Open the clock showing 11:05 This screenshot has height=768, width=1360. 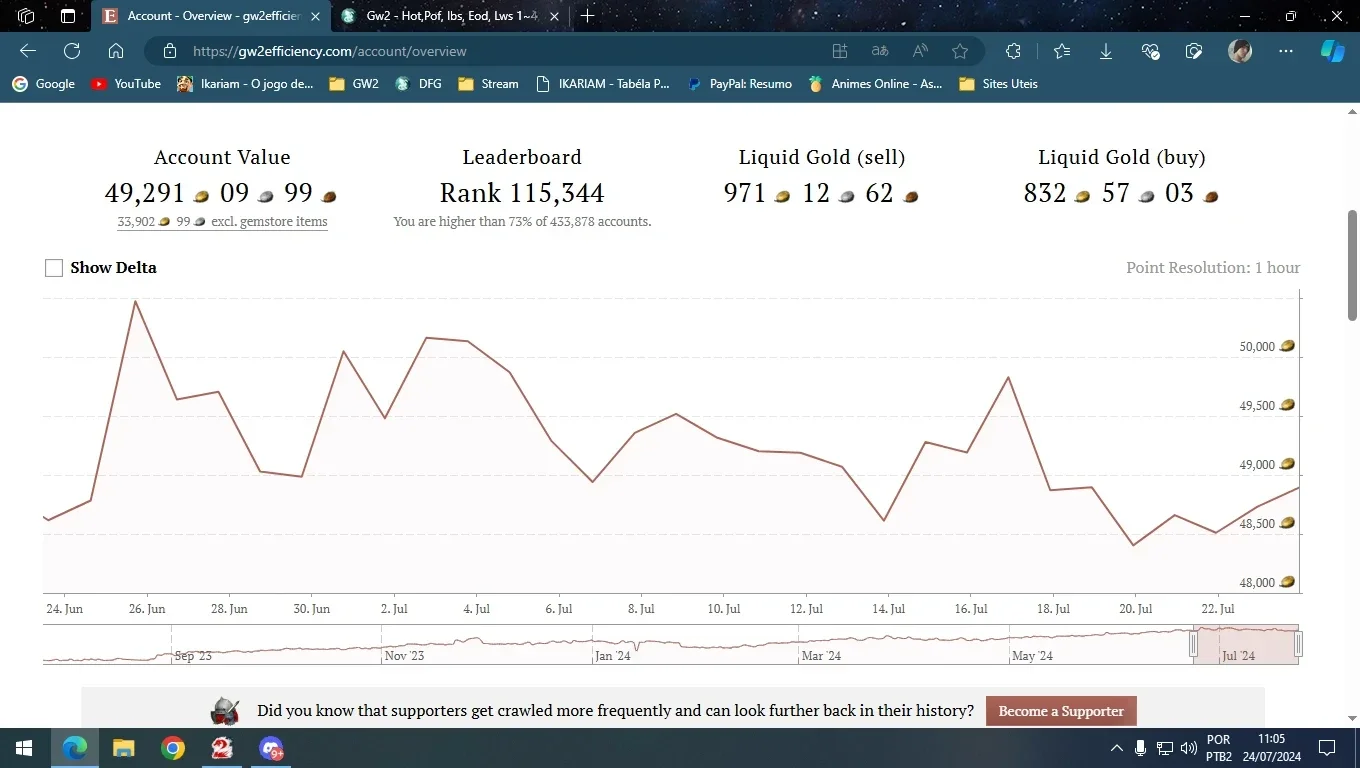pyautogui.click(x=1272, y=748)
